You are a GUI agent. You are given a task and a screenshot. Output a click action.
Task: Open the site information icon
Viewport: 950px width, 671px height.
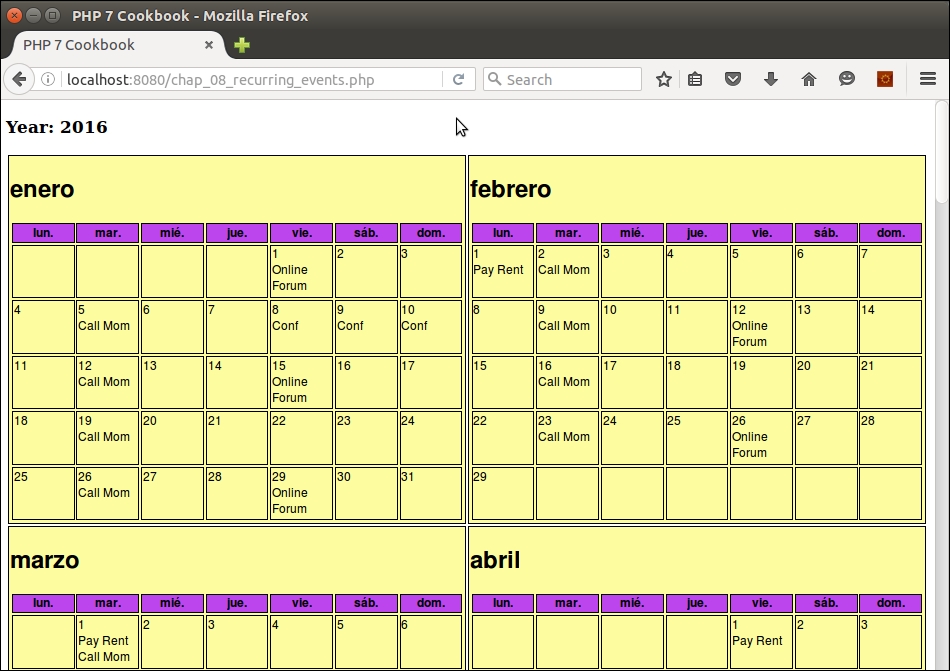click(x=47, y=79)
